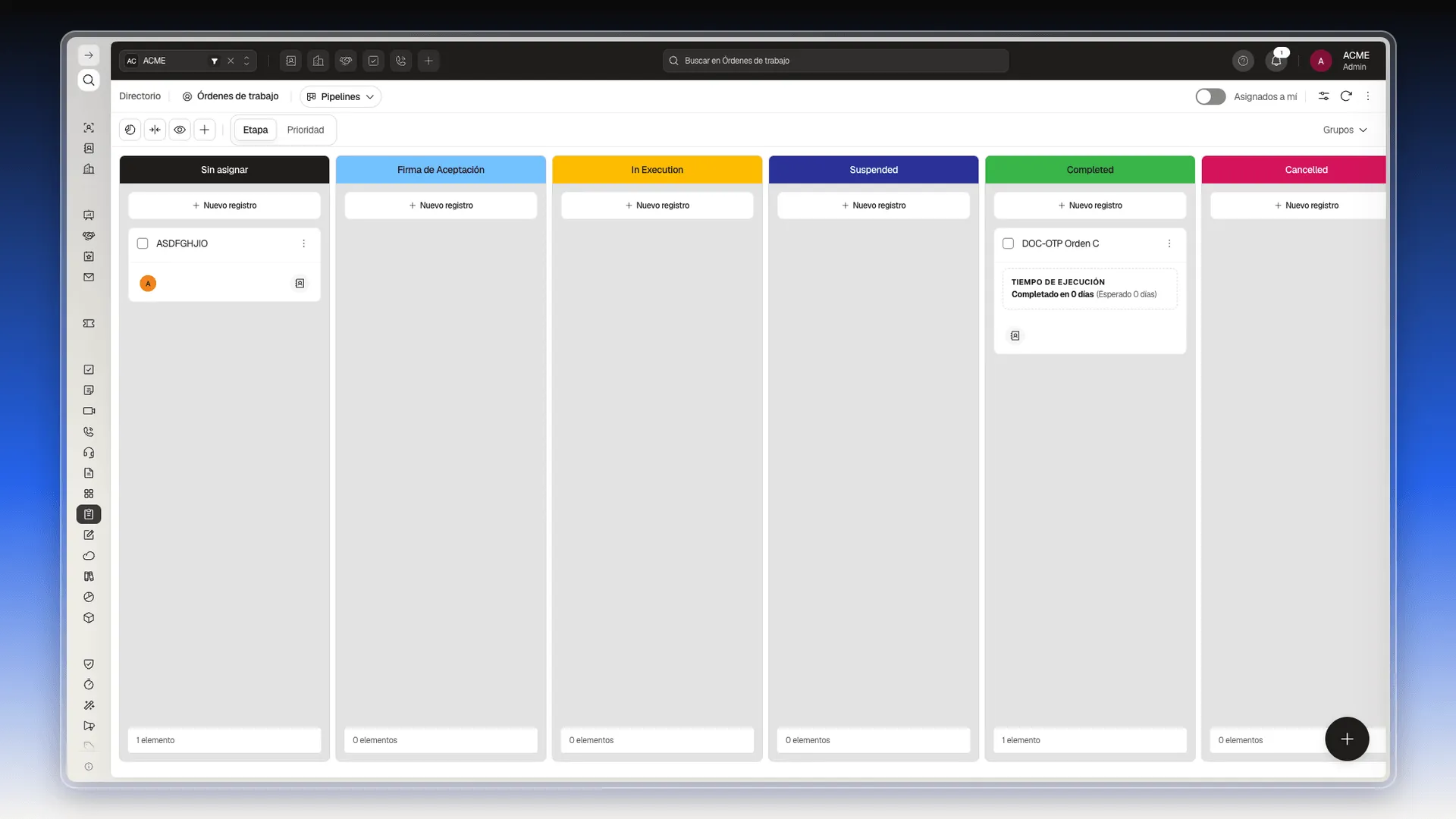The width and height of the screenshot is (1456, 819).
Task: Open the Grupos dropdown
Action: click(1345, 130)
